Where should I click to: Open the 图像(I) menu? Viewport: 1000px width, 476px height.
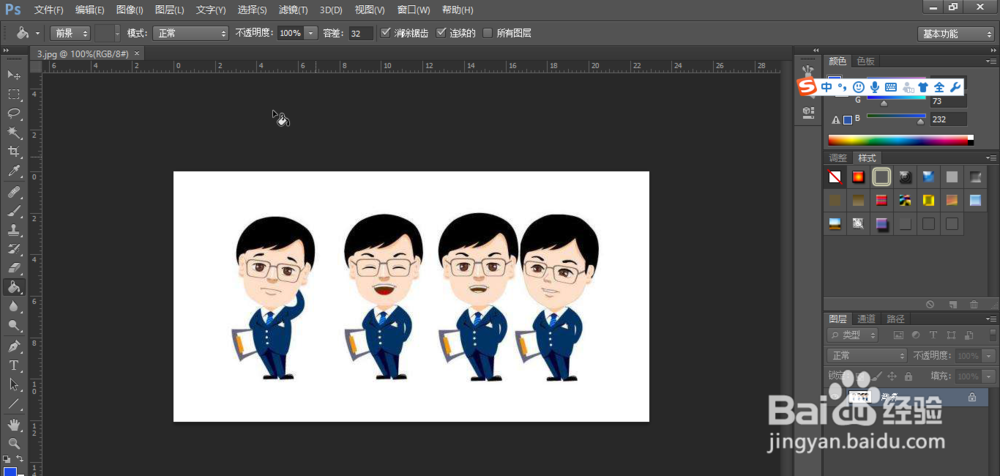pyautogui.click(x=129, y=10)
